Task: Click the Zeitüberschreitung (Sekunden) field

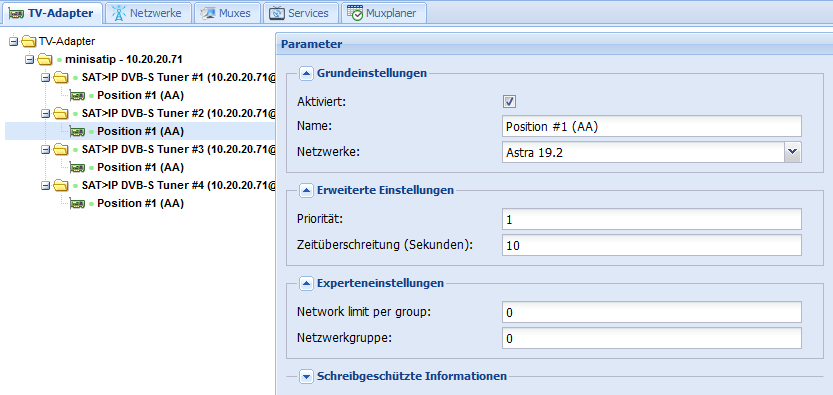Action: click(652, 245)
